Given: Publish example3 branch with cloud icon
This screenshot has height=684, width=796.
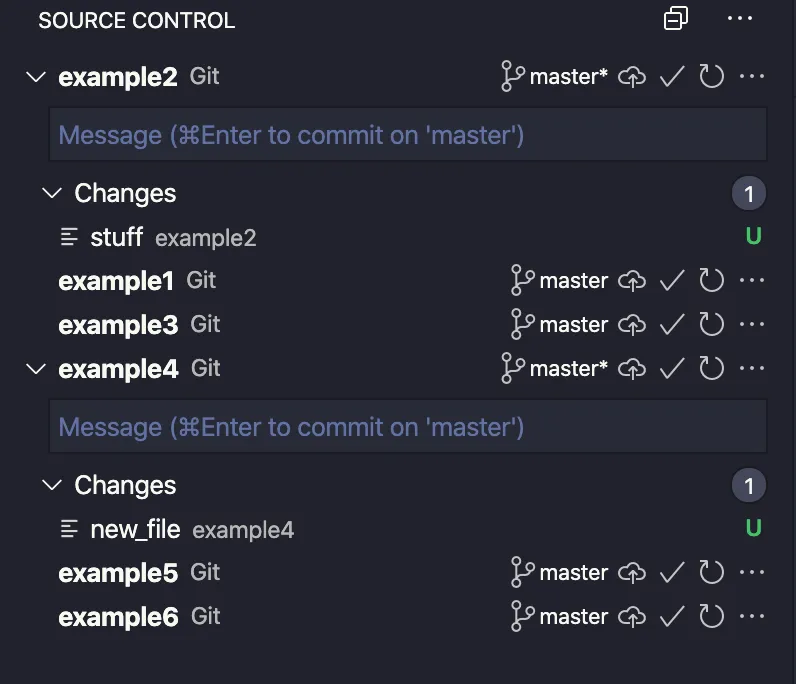Looking at the screenshot, I should coord(632,325).
